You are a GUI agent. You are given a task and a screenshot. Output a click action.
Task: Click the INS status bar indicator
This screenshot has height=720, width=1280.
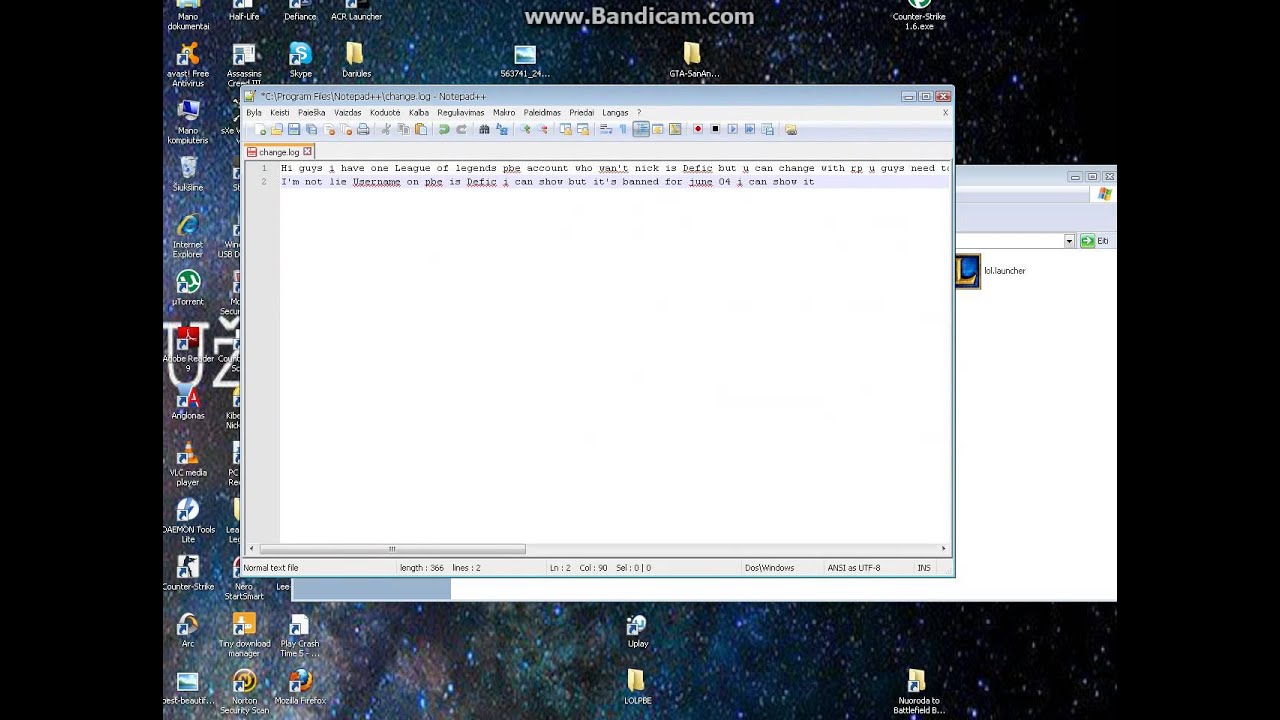[924, 568]
